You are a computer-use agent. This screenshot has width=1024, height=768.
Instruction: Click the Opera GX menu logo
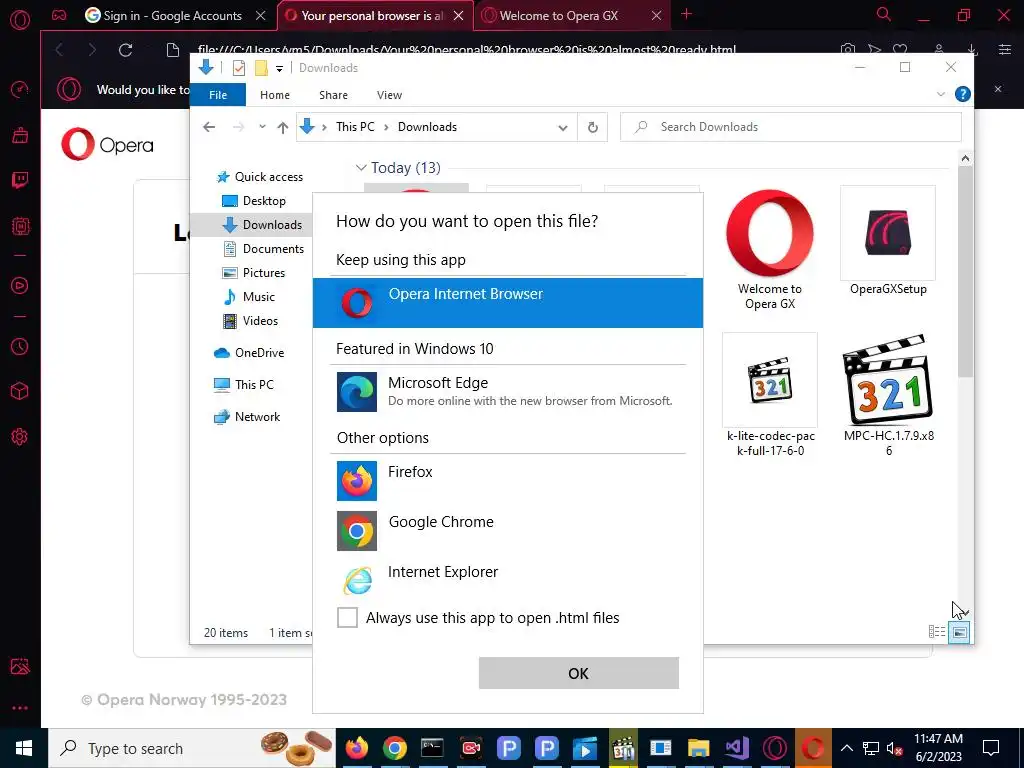coord(20,20)
